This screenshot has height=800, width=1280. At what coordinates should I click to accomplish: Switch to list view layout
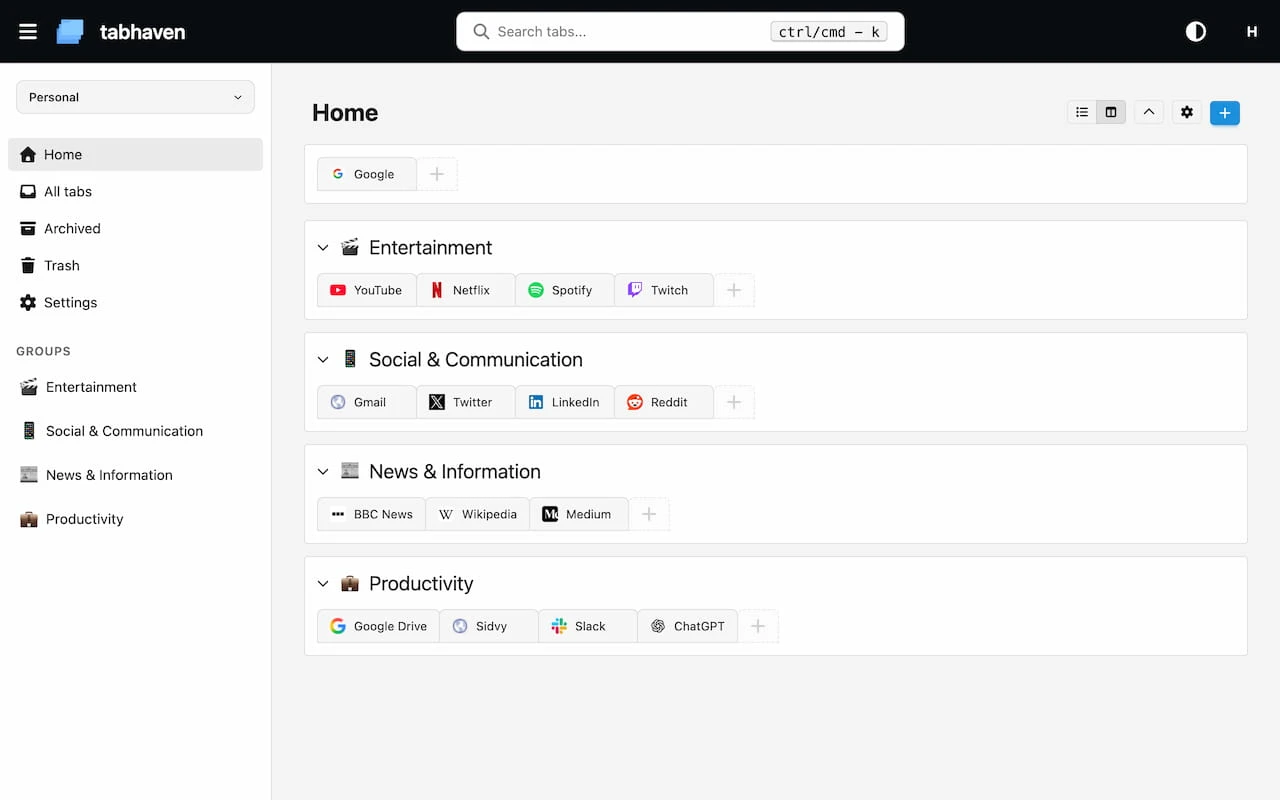coord(1081,112)
